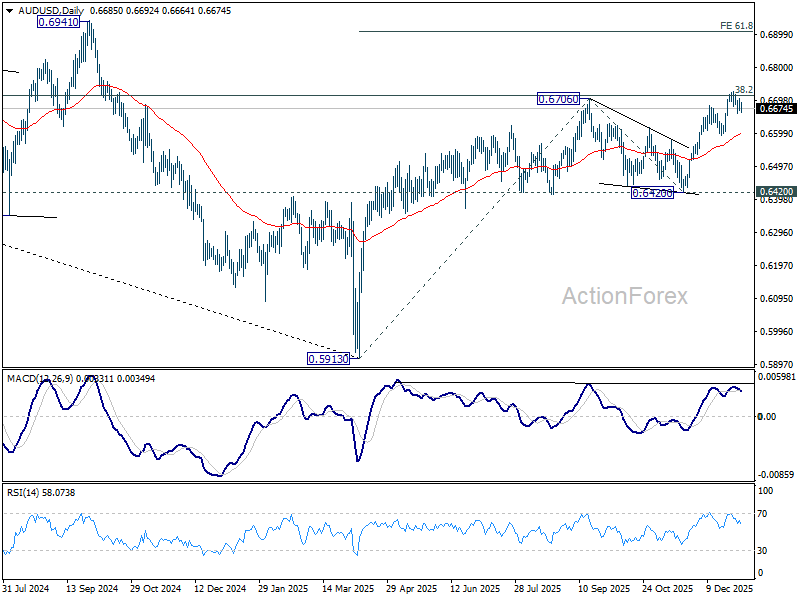Open the RSI(14) indicator label
This screenshot has height=600, width=800.
tap(26, 492)
